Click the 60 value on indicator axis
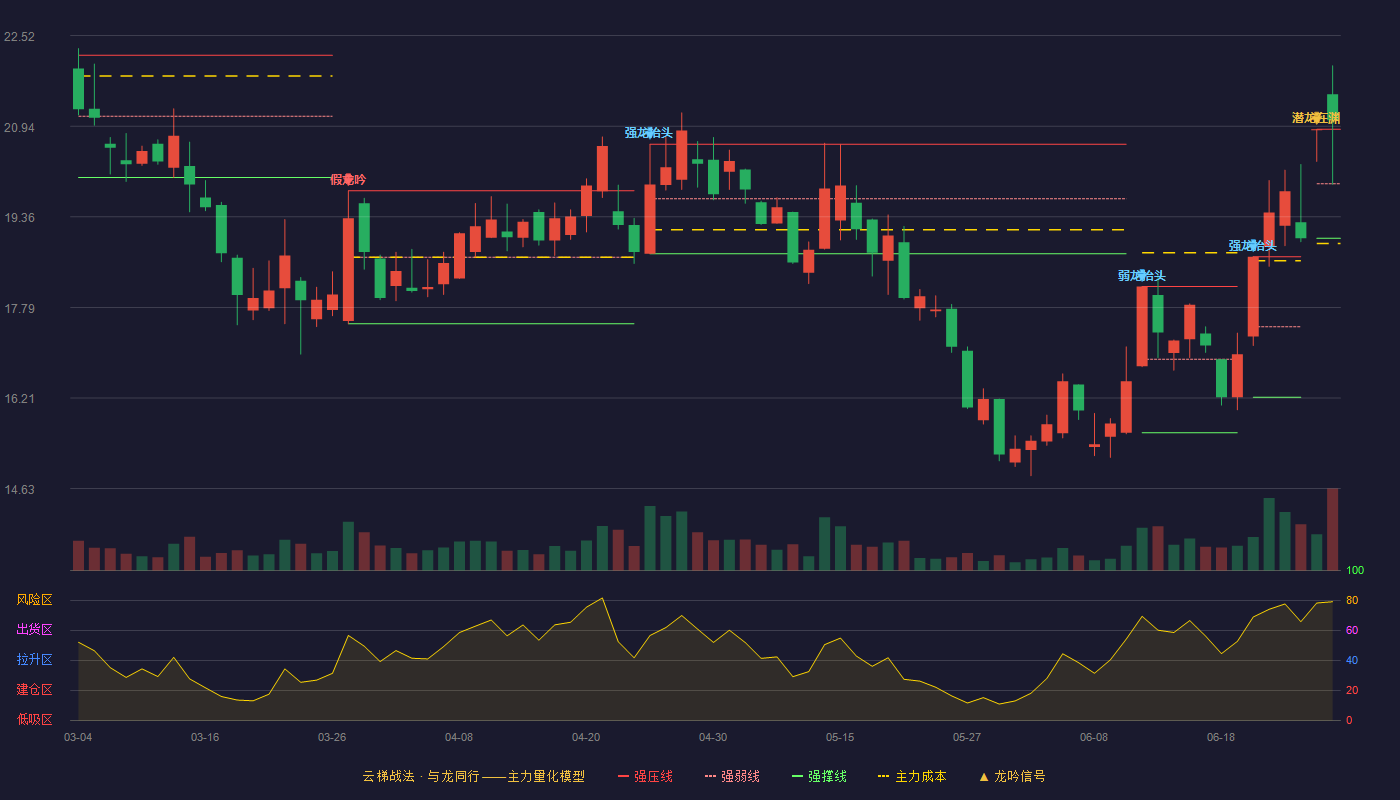 click(1351, 630)
